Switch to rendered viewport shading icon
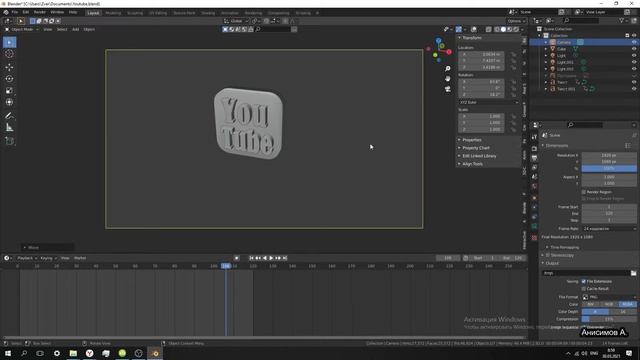Screen dimensions: 640x360 516,29
